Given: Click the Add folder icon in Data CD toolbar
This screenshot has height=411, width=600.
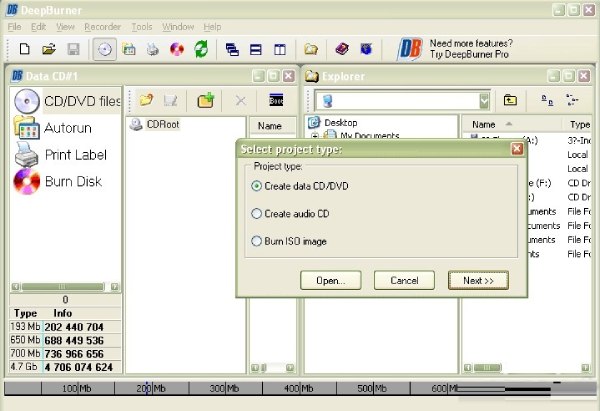Looking at the screenshot, I should (146, 100).
